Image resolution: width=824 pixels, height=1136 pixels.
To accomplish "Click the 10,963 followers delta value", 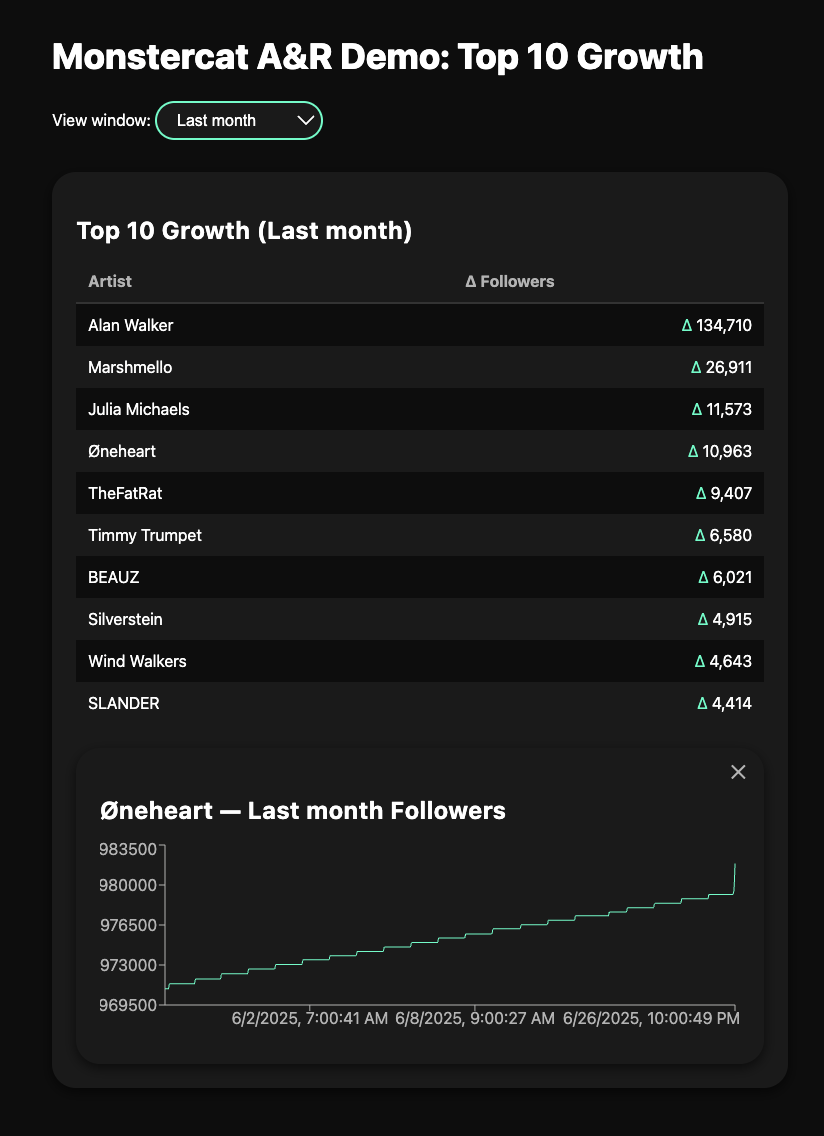I will pyautogui.click(x=720, y=451).
